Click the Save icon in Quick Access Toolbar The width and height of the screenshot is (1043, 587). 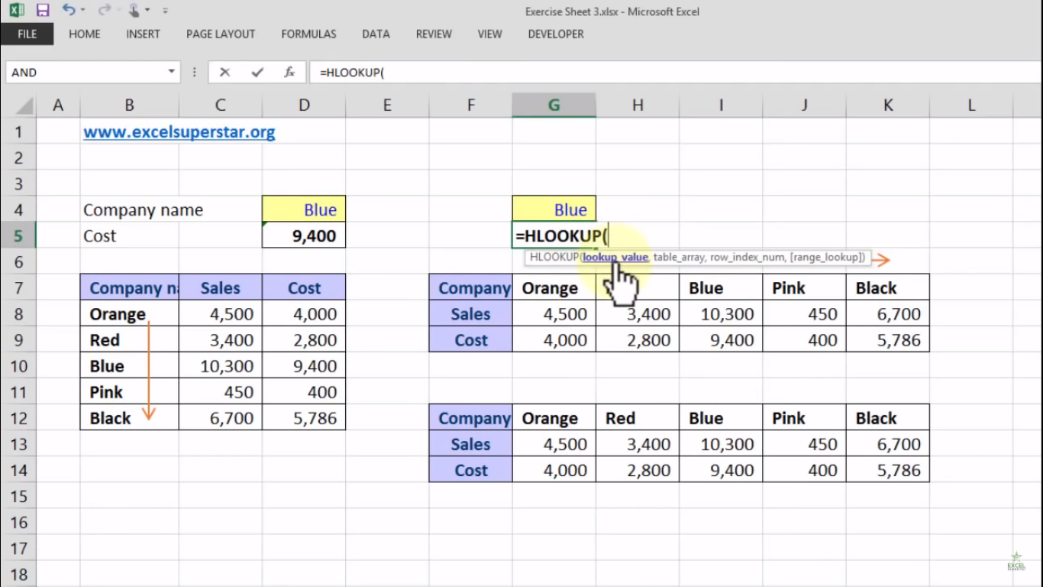(x=43, y=10)
